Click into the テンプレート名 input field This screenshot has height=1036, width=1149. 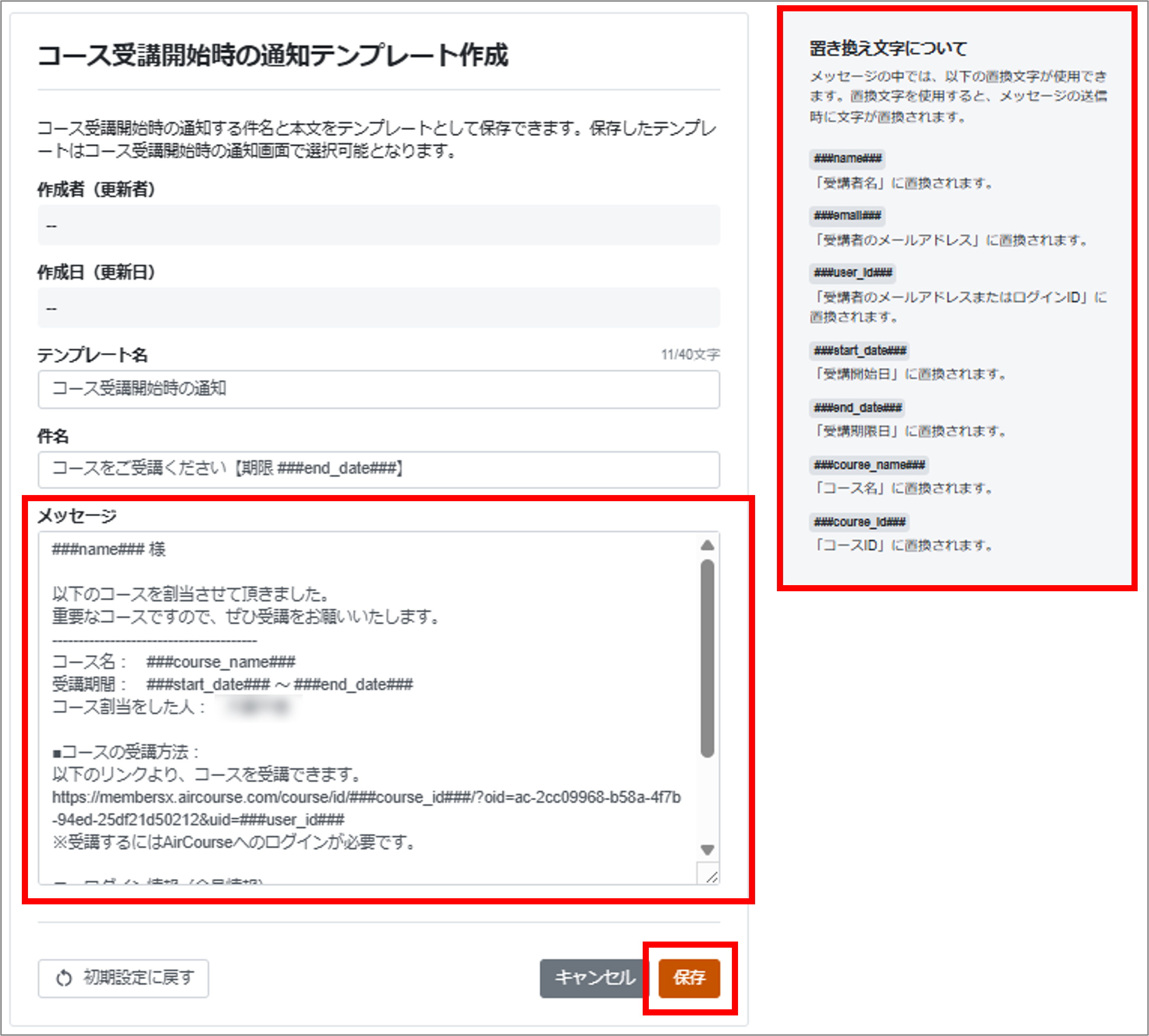point(379,389)
